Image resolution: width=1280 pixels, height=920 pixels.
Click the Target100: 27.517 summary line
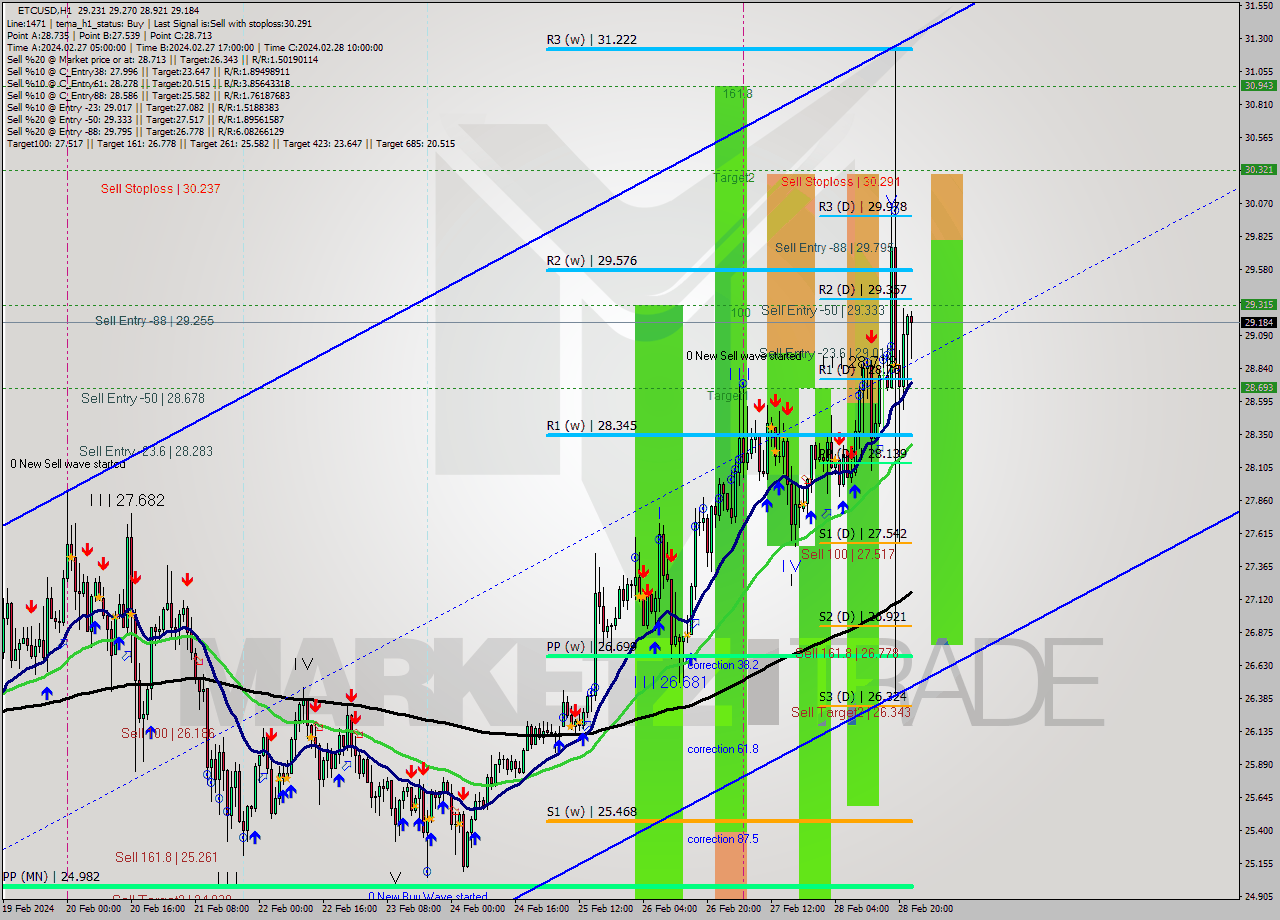click(231, 143)
